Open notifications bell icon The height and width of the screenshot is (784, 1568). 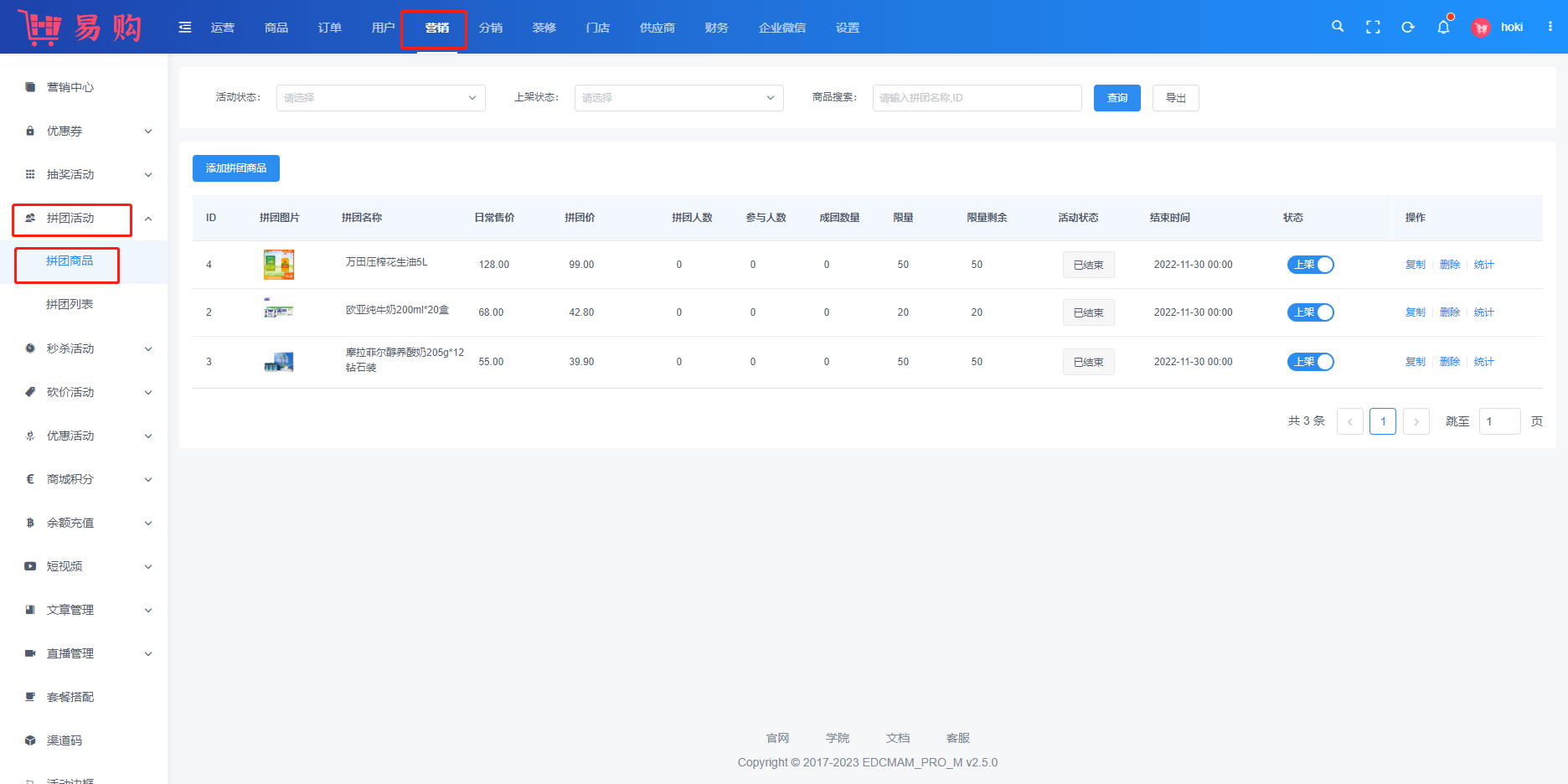point(1443,27)
